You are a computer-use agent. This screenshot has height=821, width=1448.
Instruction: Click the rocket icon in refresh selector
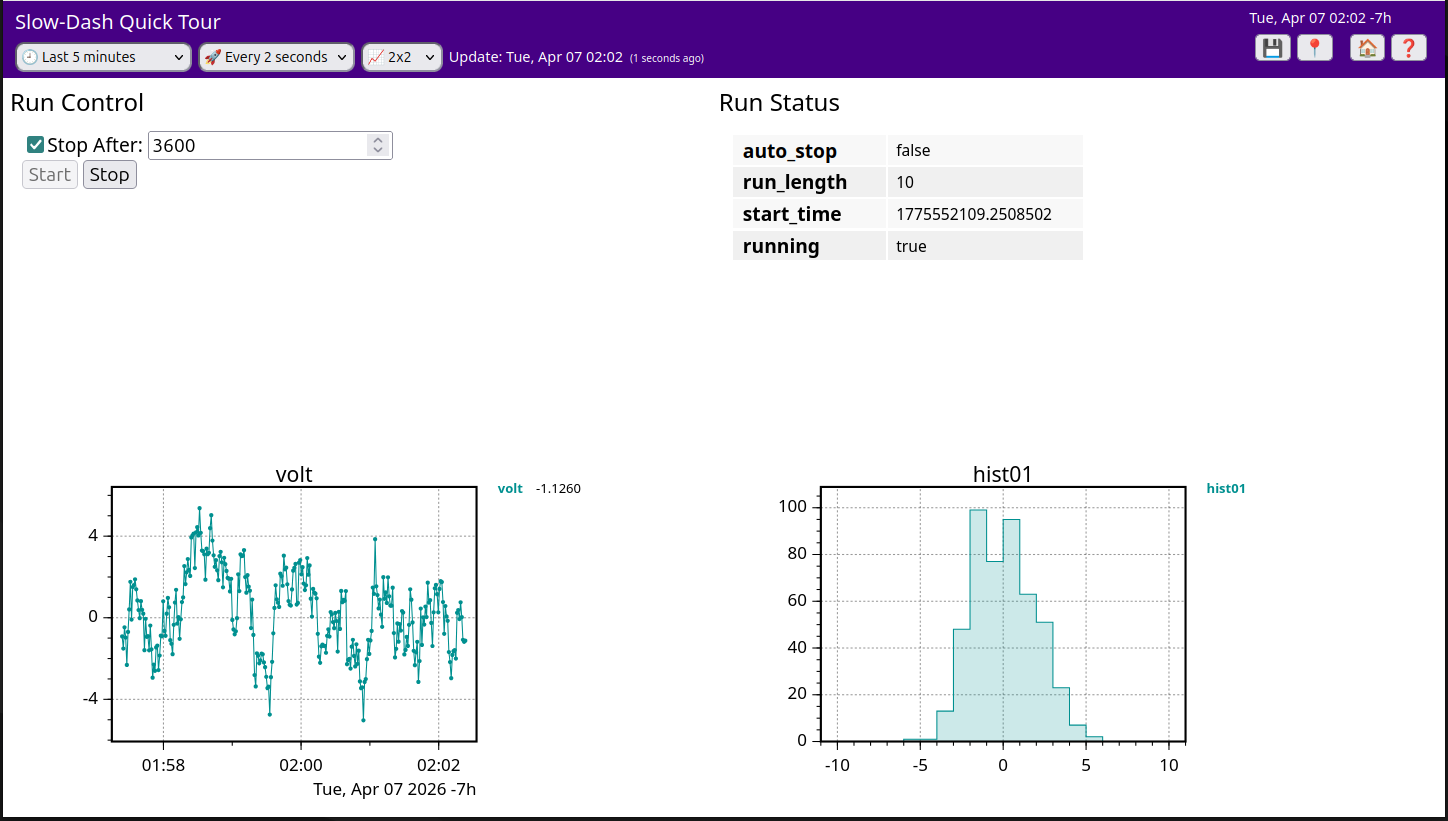212,57
